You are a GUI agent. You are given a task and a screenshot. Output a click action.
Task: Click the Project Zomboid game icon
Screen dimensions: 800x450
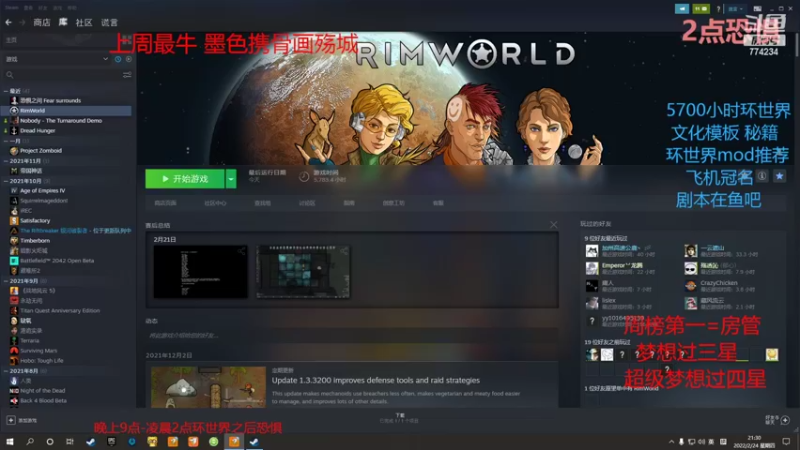point(14,151)
